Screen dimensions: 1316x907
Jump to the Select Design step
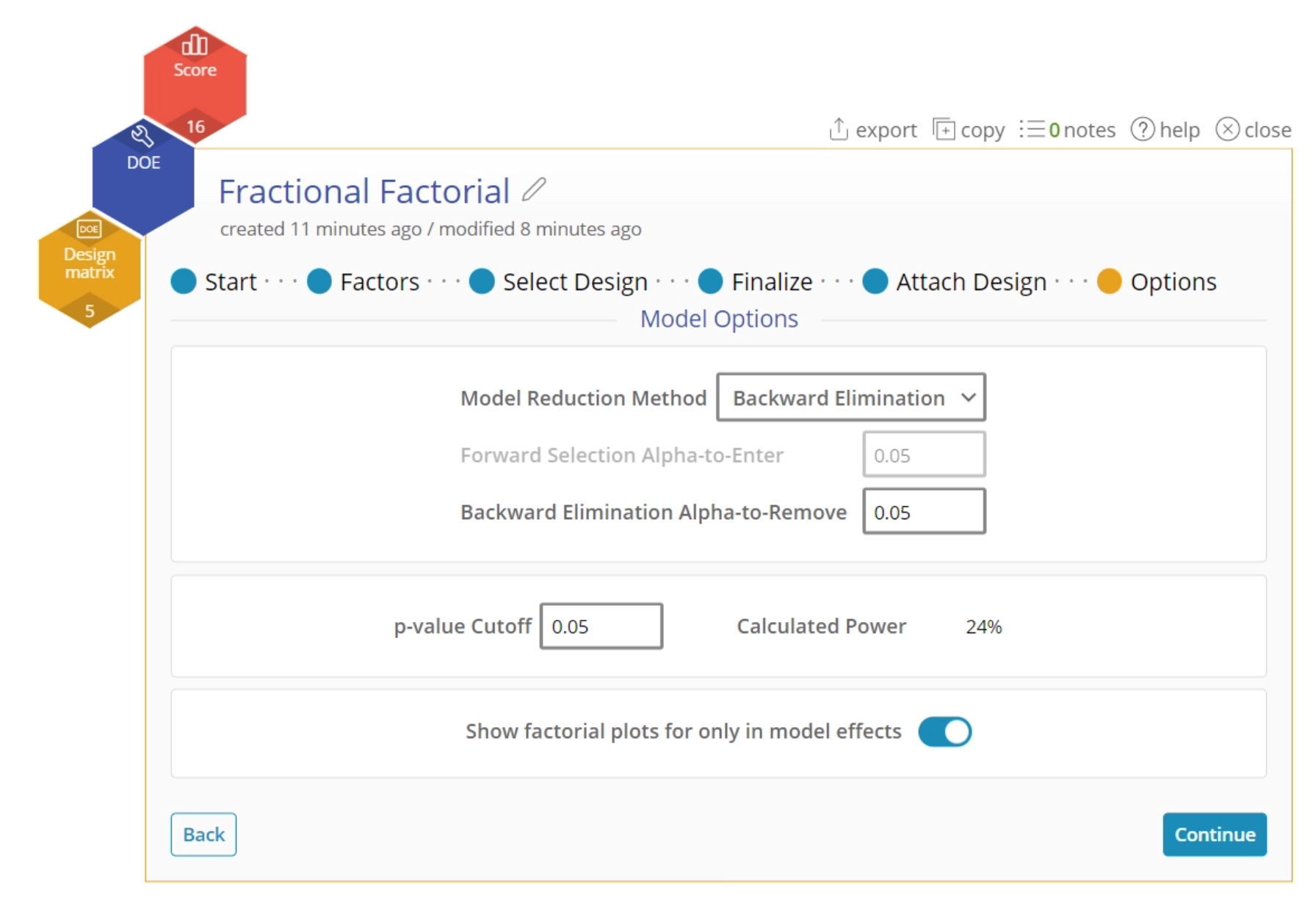[559, 281]
